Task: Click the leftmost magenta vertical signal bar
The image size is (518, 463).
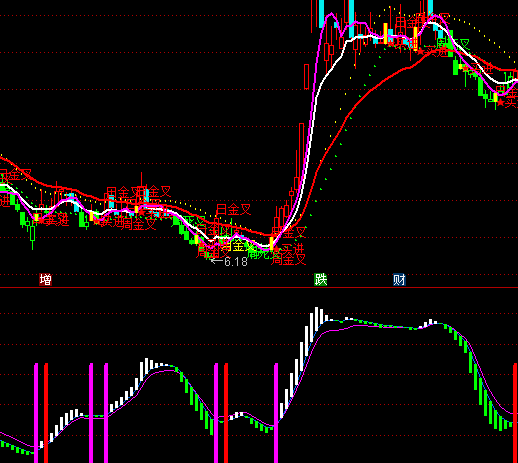Action: coord(36,413)
